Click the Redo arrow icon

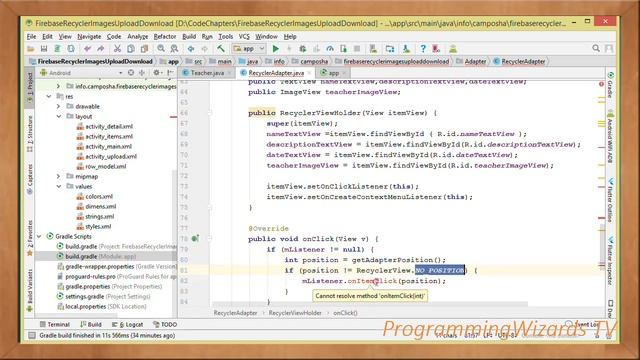[x=100, y=49]
